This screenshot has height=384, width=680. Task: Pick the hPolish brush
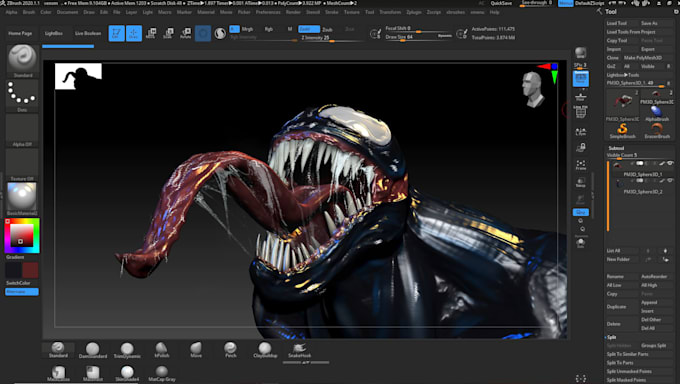tap(161, 350)
